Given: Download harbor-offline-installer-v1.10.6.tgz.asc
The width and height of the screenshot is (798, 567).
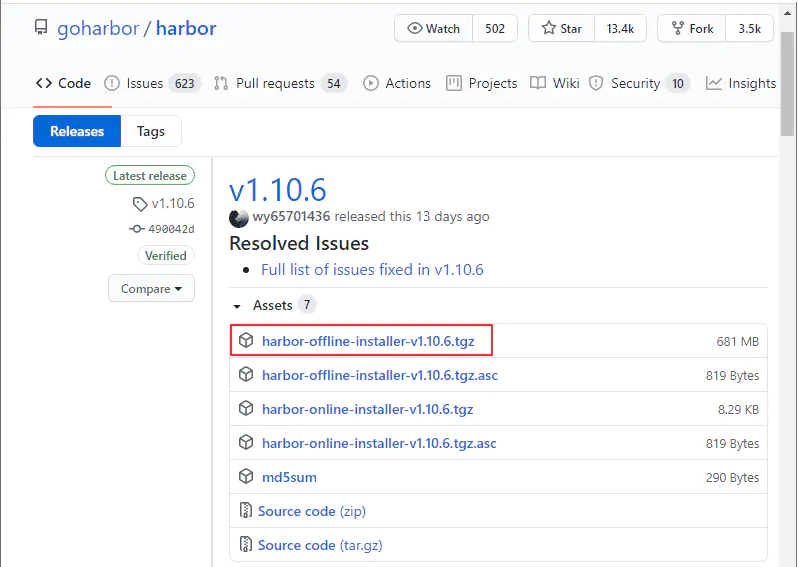Looking at the screenshot, I should pyautogui.click(x=380, y=375).
